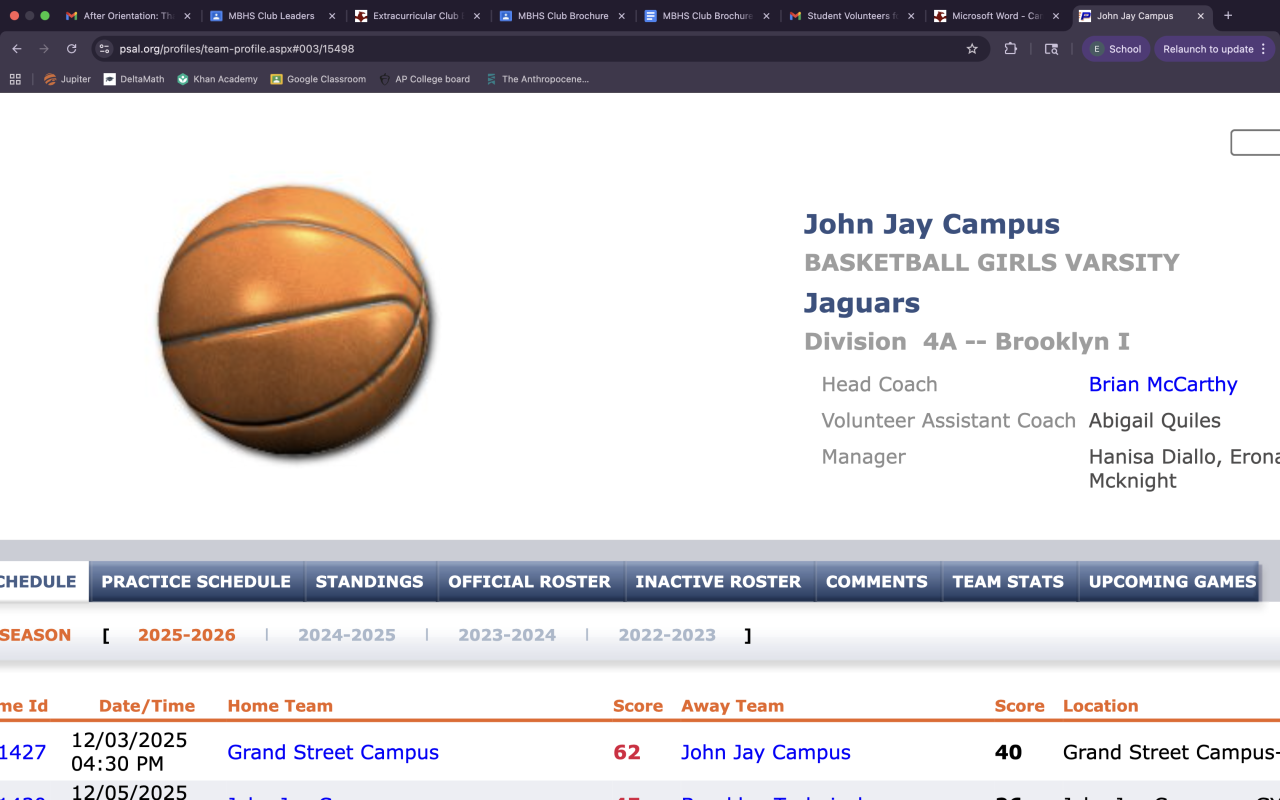Select the 2024-2025 season
1280x800 pixels.
346,635
